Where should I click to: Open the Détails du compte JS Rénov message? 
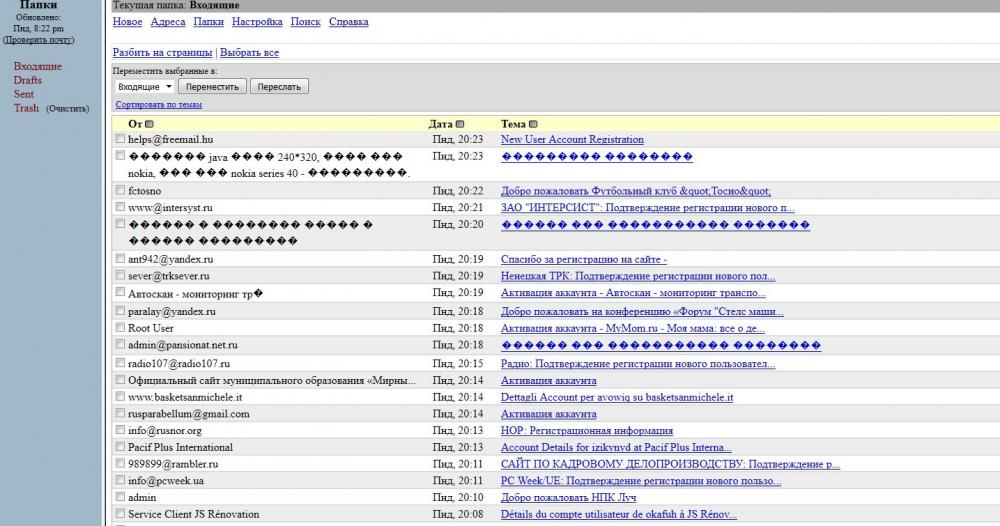(x=619, y=514)
